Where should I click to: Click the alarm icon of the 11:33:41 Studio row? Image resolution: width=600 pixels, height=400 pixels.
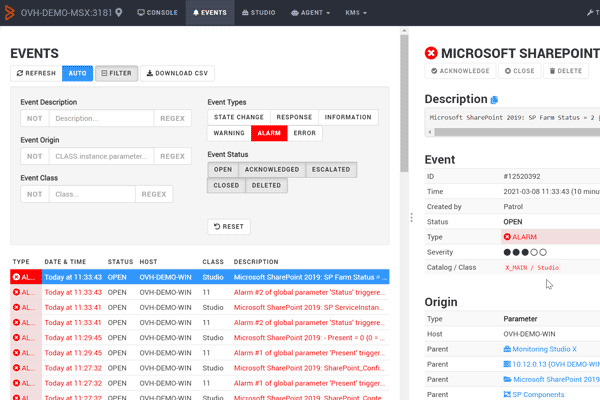[x=16, y=307]
